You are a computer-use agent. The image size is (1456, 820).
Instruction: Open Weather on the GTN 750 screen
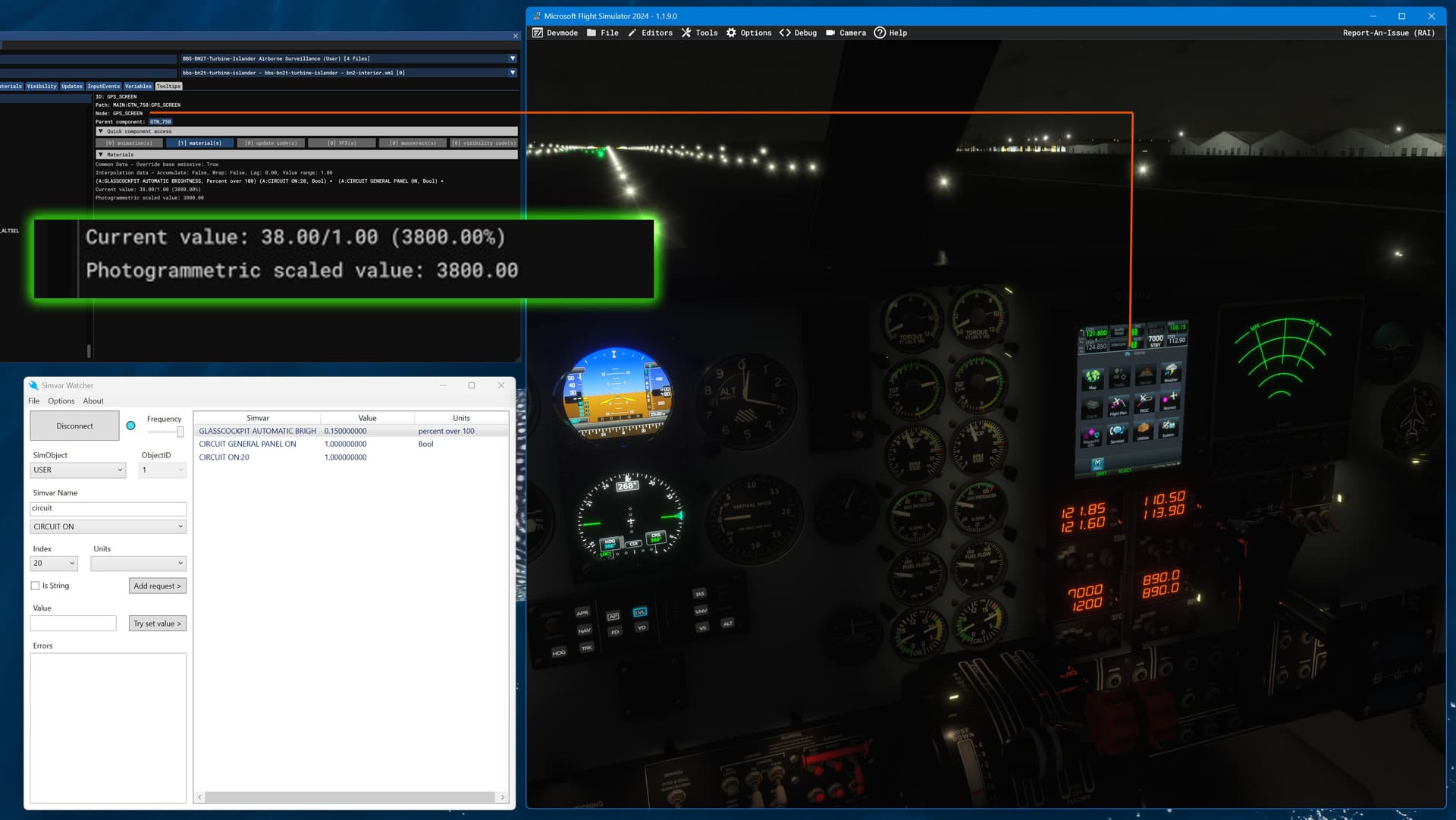point(1172,372)
